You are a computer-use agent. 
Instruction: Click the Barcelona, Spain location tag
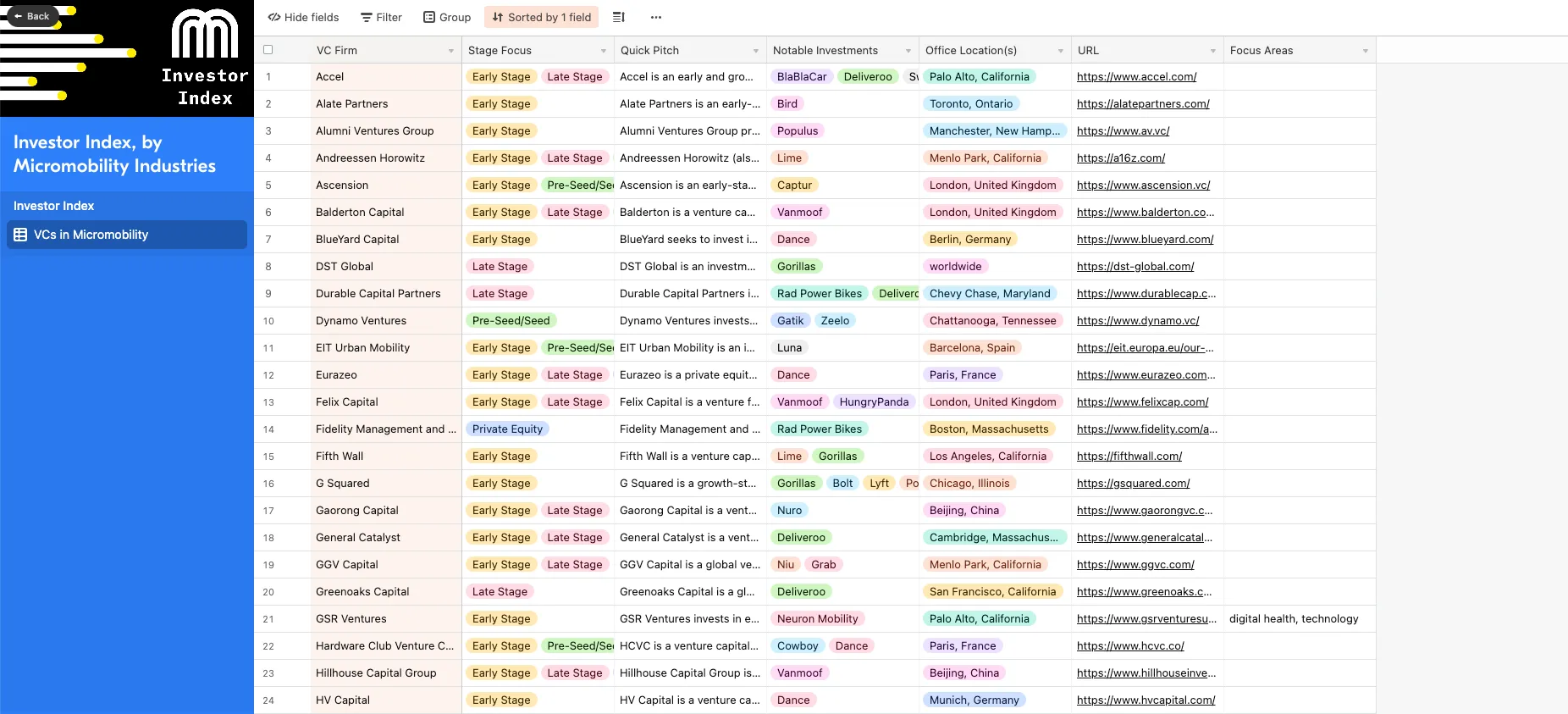pos(972,347)
